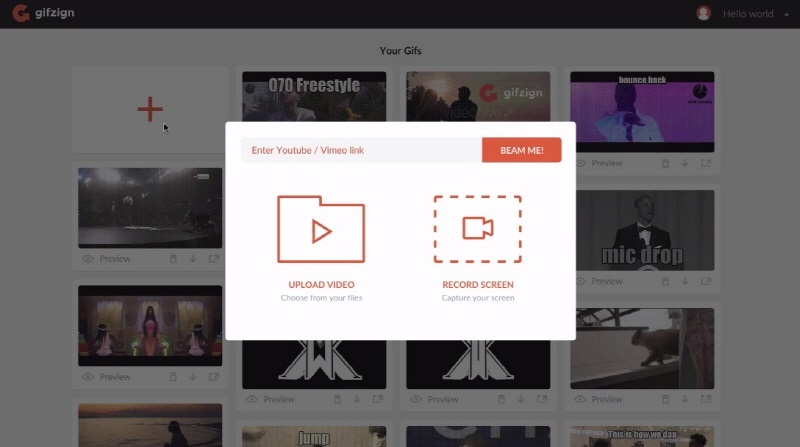The width and height of the screenshot is (800, 447).
Task: Open the 070 Freestyle gif thumbnail
Action: [314, 96]
